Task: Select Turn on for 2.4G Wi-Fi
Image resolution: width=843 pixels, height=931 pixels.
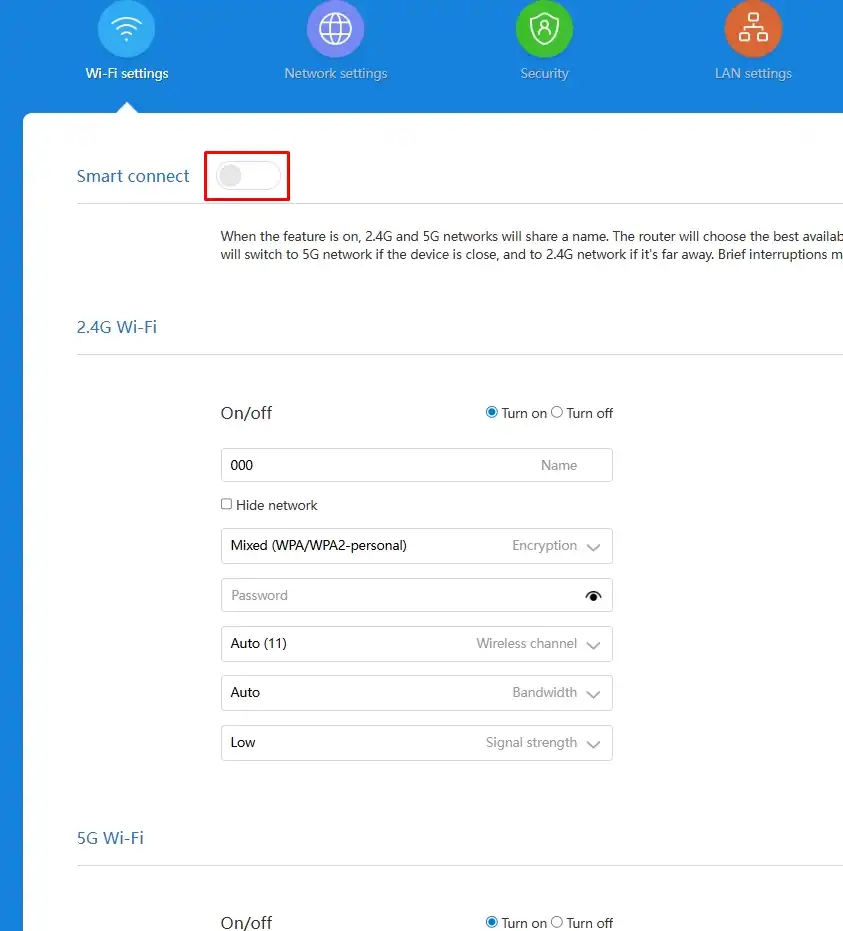Action: [x=492, y=413]
